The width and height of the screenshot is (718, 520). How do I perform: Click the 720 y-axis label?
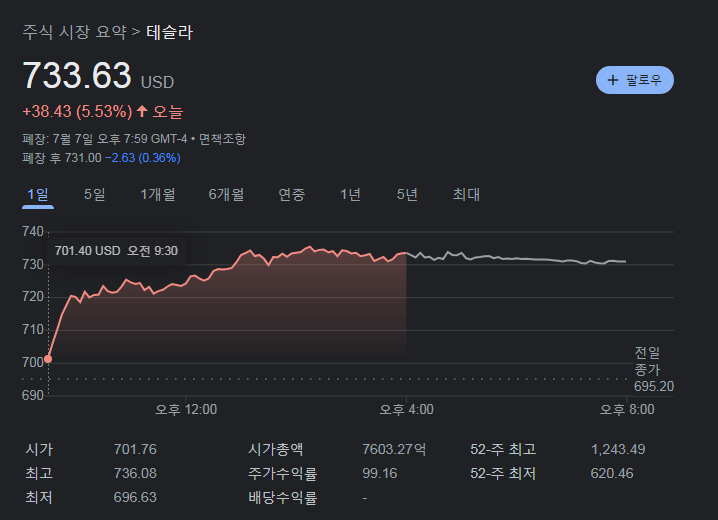click(33, 297)
